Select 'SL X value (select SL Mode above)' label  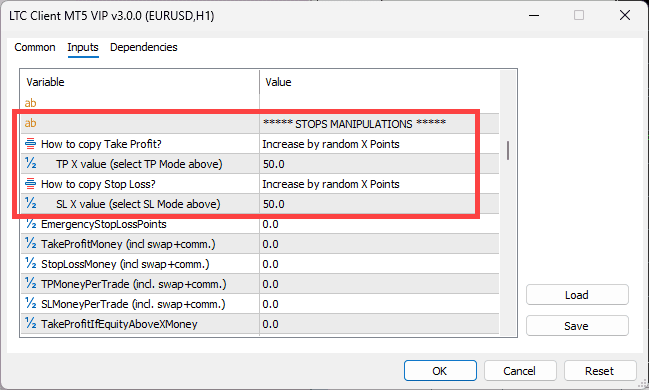(138, 204)
